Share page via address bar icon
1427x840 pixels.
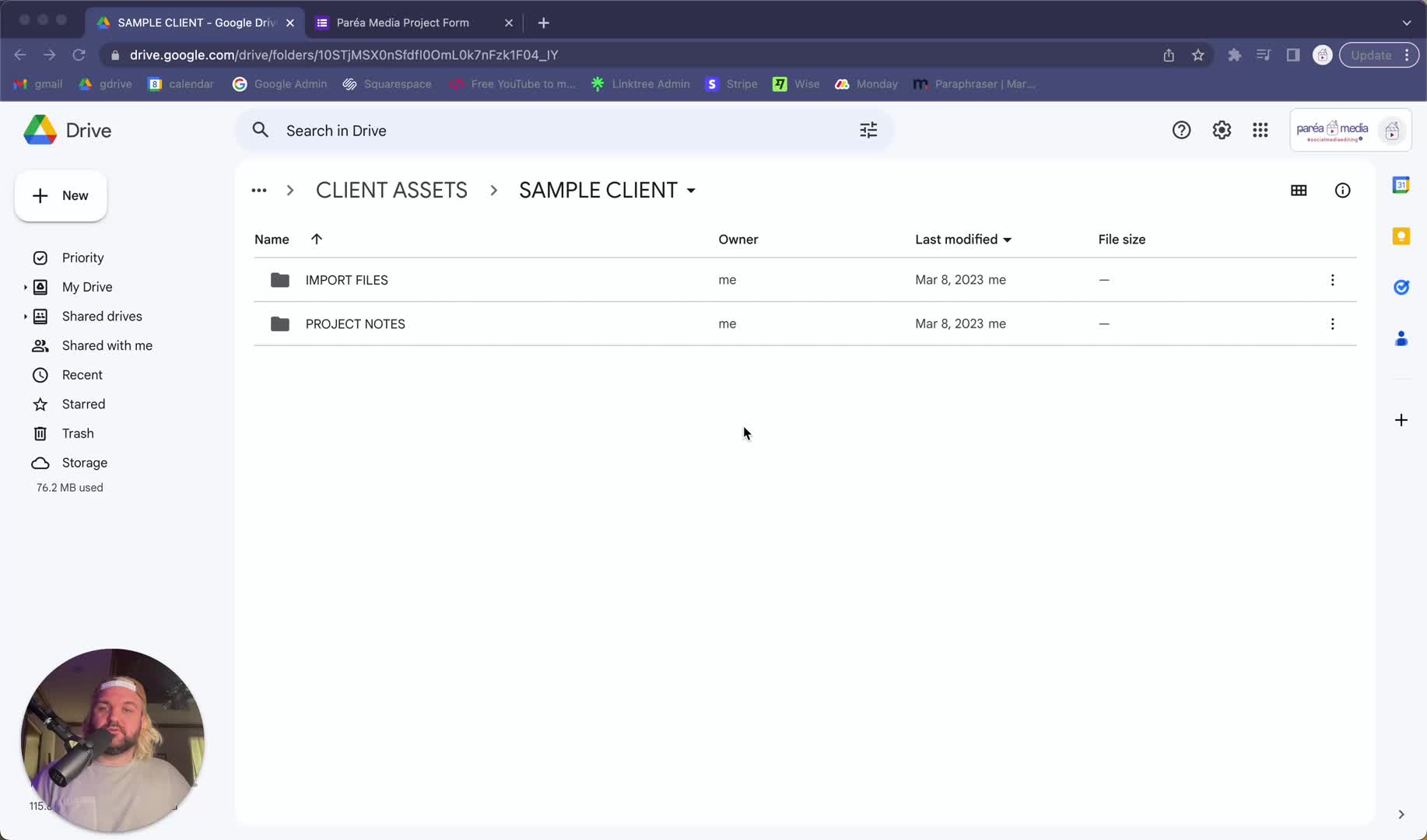(x=1169, y=54)
